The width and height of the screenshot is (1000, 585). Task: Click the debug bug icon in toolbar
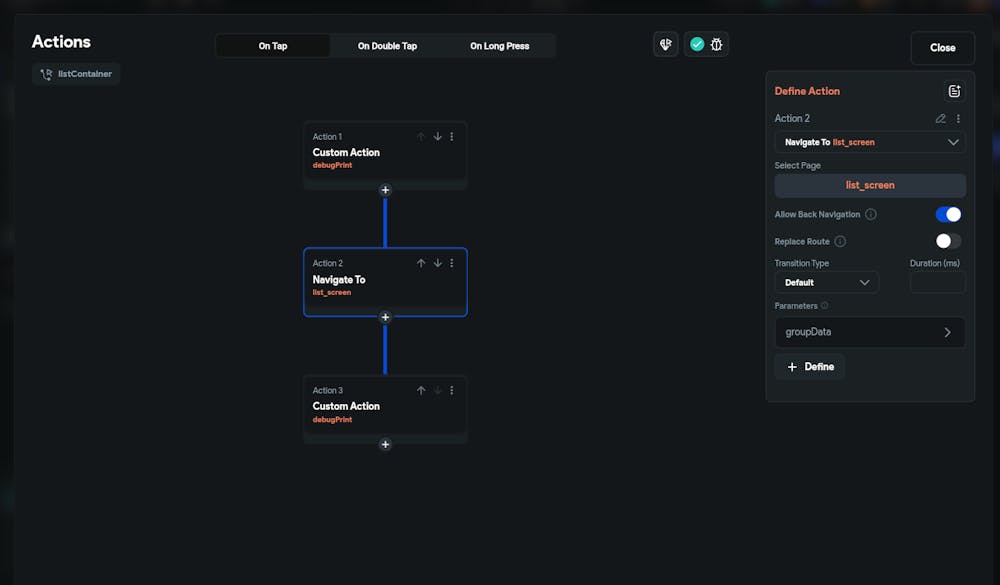click(x=717, y=45)
